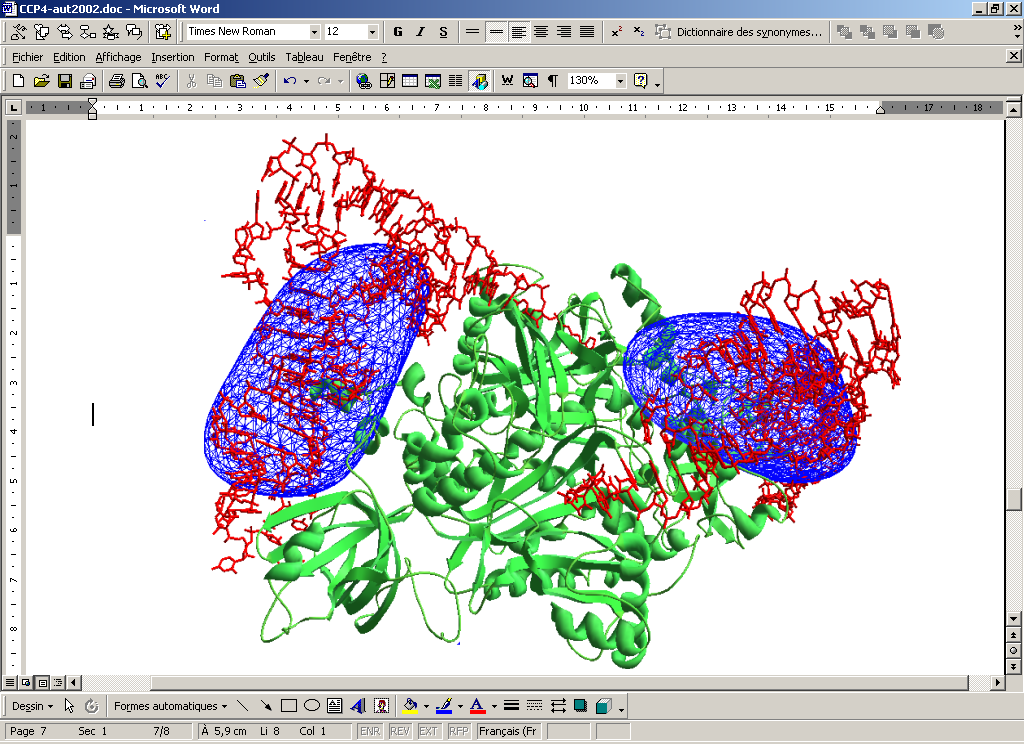Image resolution: width=1024 pixels, height=744 pixels.
Task: Click the vertical scrollbar down arrow
Action: tap(1014, 617)
